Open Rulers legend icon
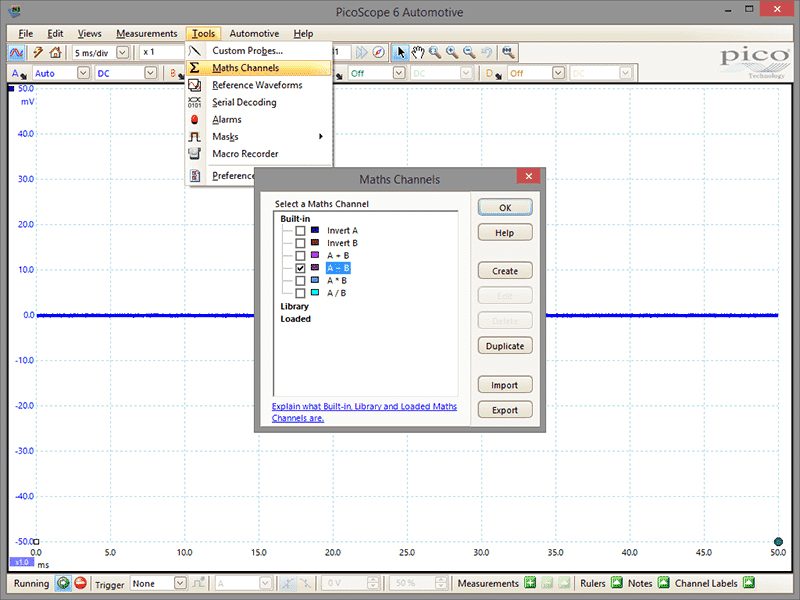800x600 pixels. click(x=616, y=583)
